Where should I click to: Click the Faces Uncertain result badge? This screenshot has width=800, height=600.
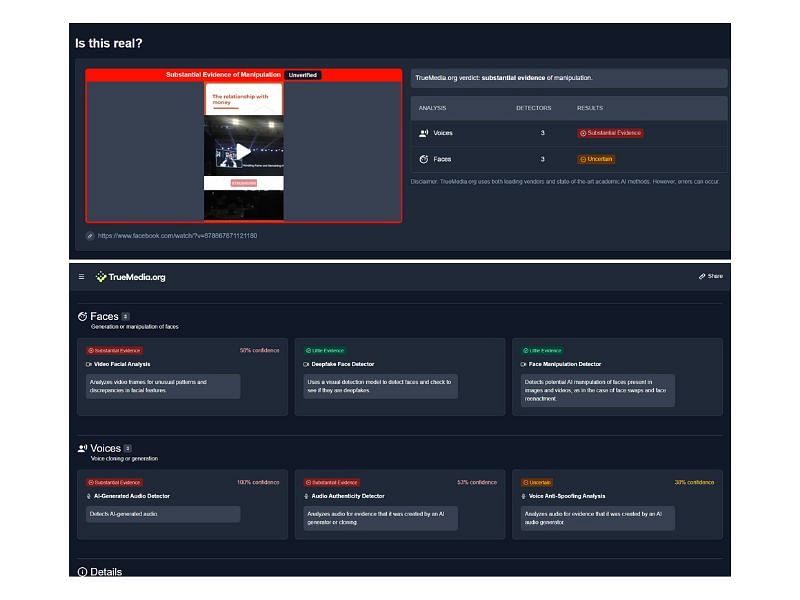tap(596, 159)
